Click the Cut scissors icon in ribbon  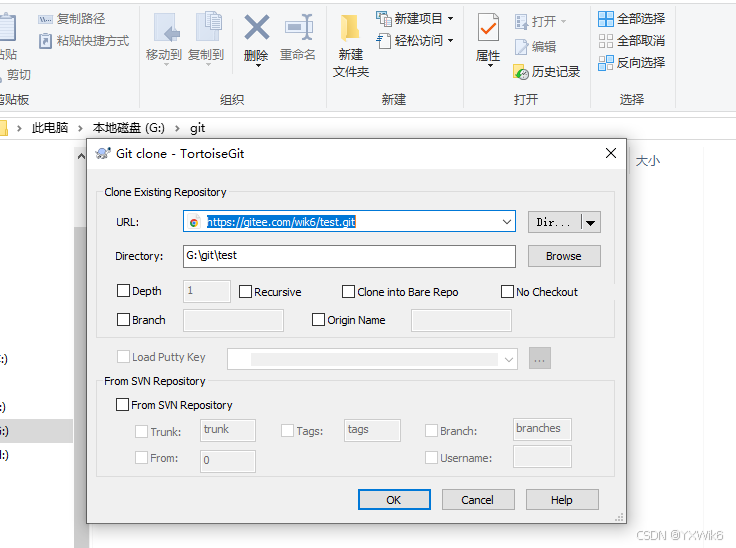tap(1, 75)
